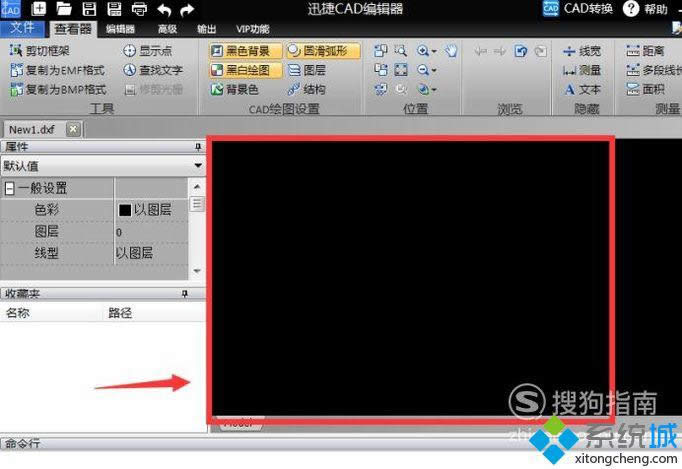The width and height of the screenshot is (682, 469).
Task: Print with the printer icon
Action: 139,9
